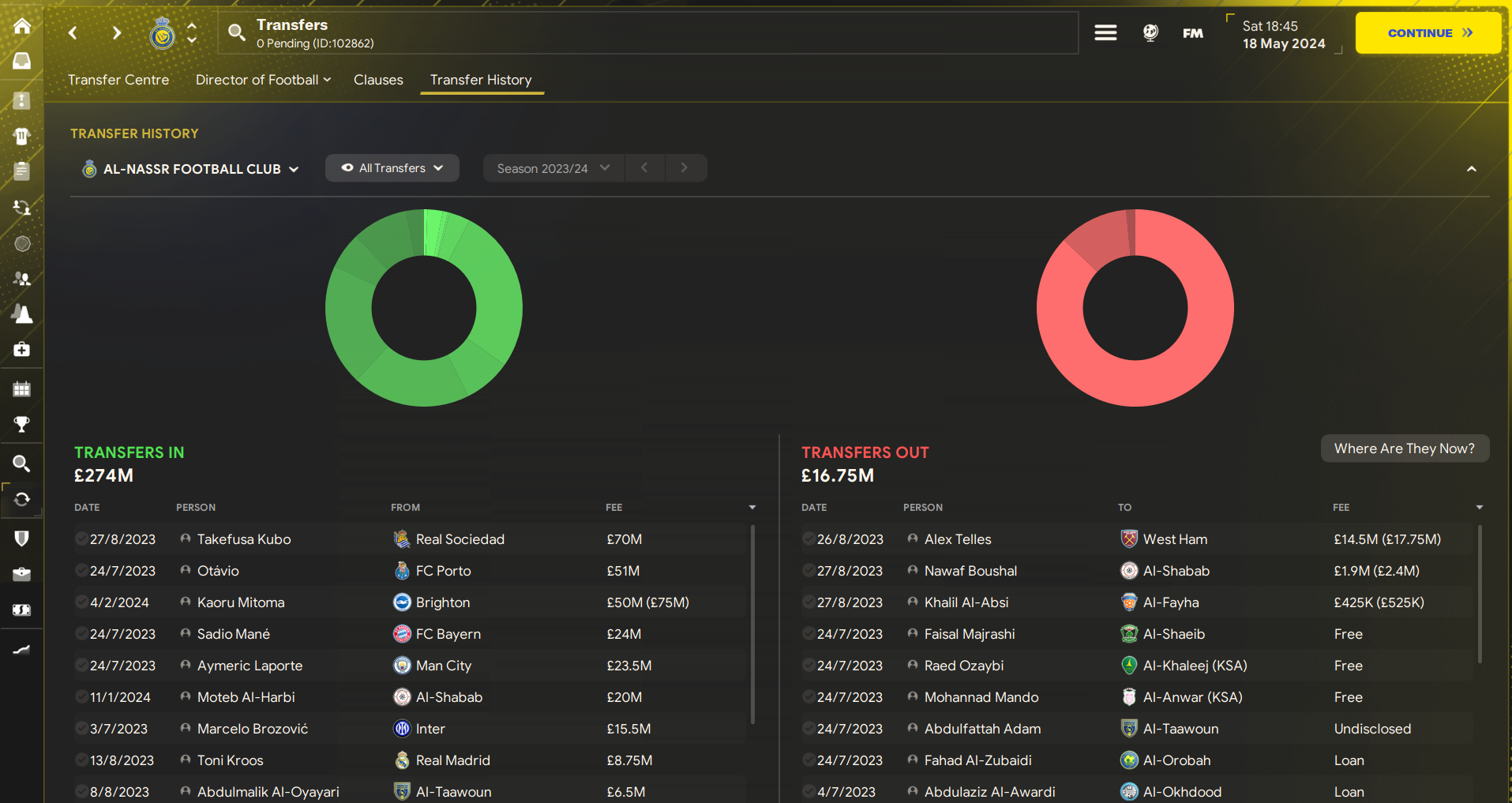
Task: Open the hamburger menu icon
Action: (x=1105, y=32)
